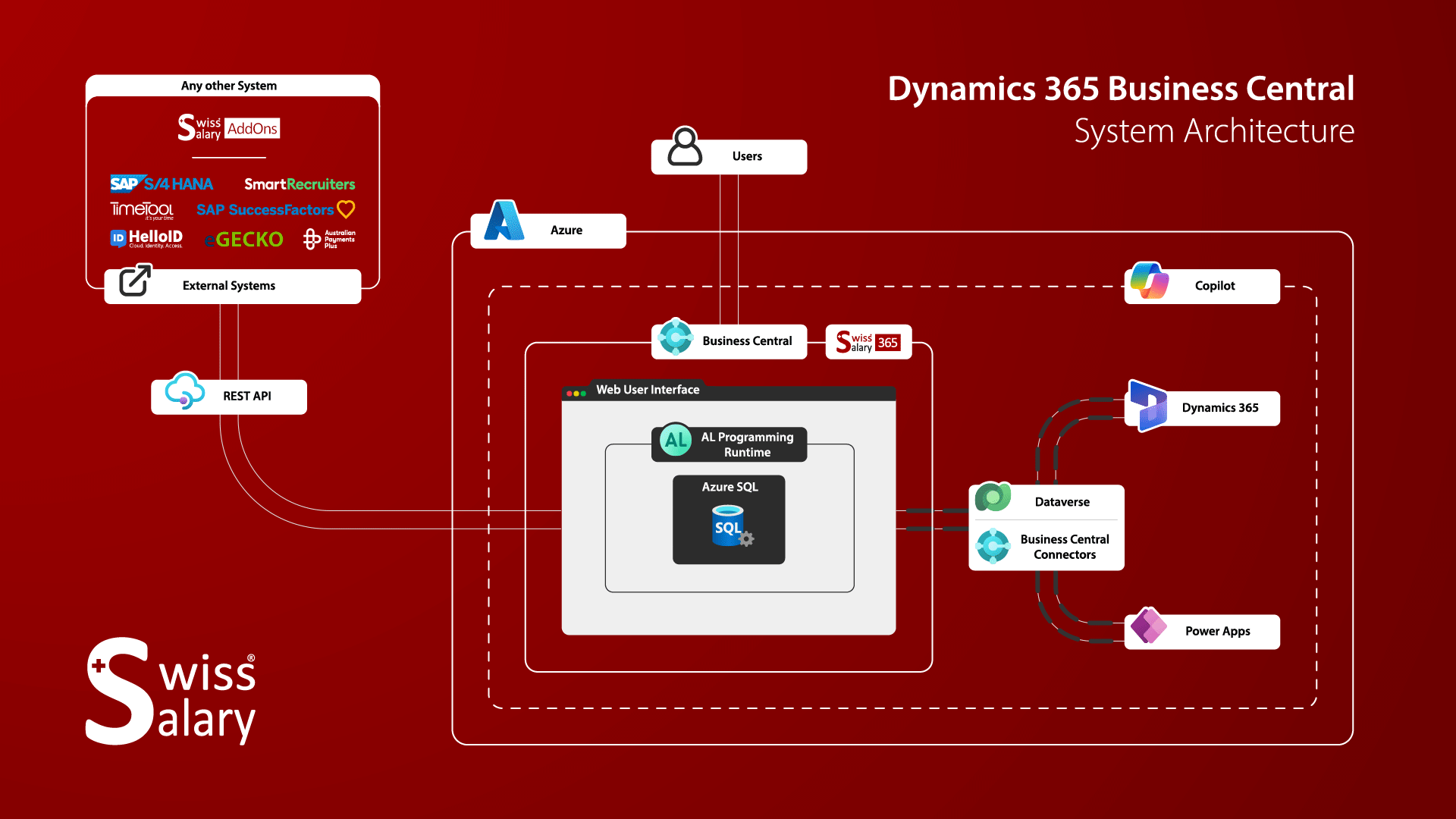The height and width of the screenshot is (819, 1456).
Task: Select the Azure SQL database icon
Action: pyautogui.click(x=730, y=527)
